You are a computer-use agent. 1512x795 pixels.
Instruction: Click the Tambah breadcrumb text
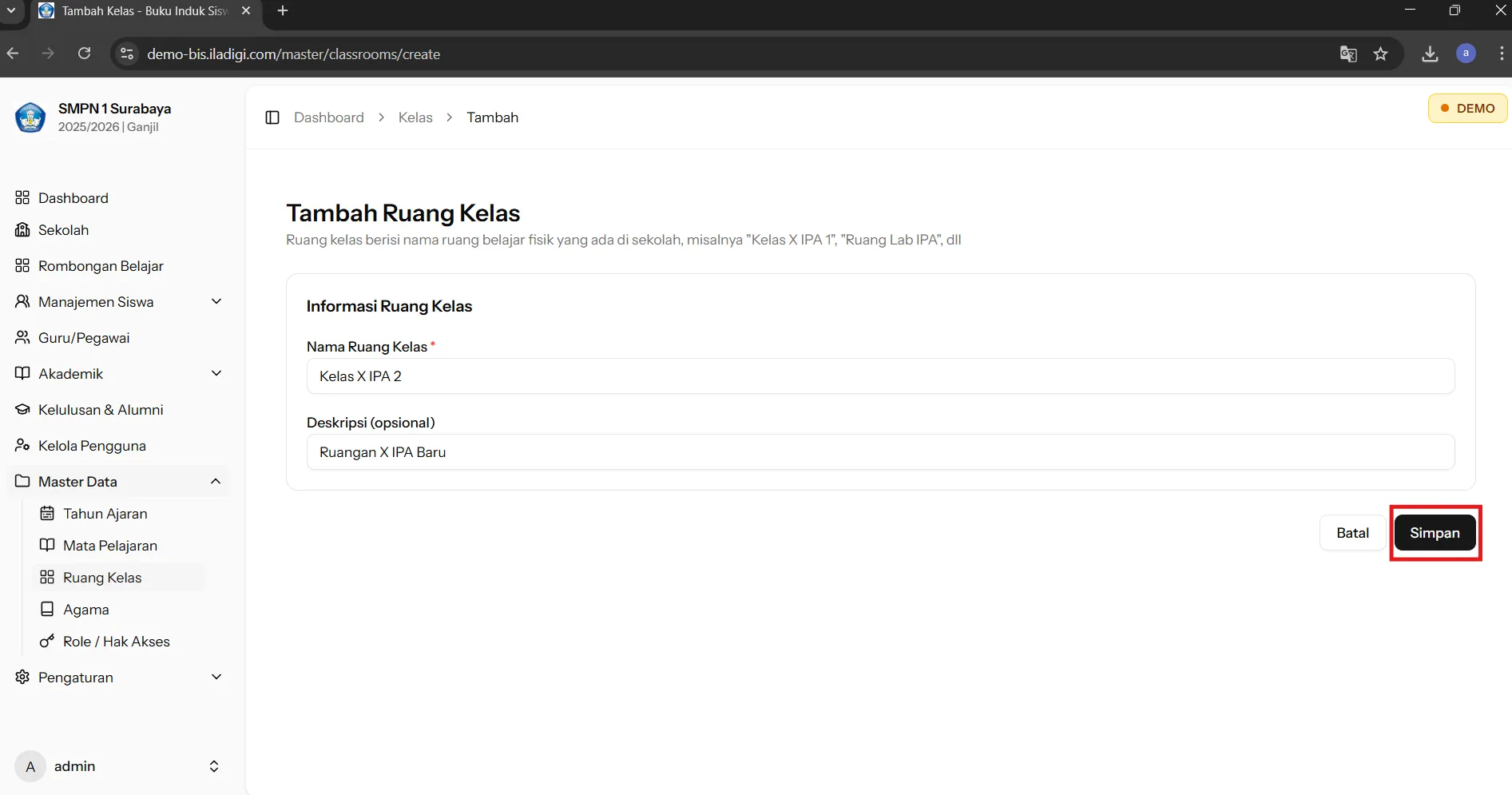click(x=493, y=117)
